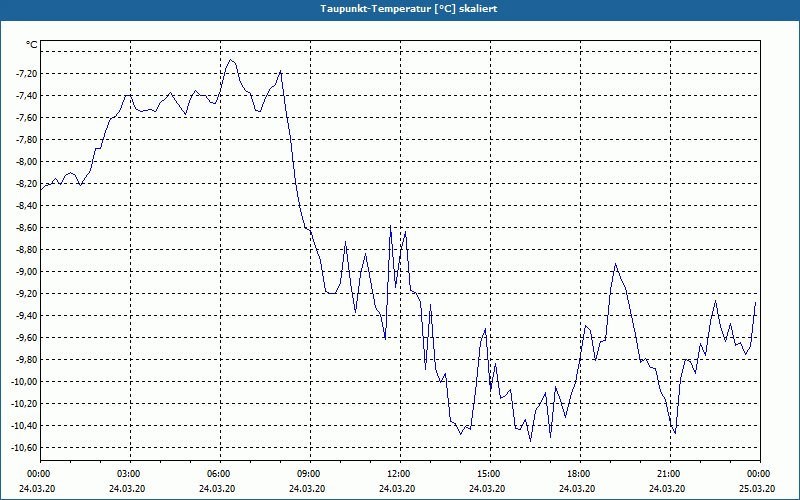Screen dimensions: 800x500
Task: Click the "21:00" time label
Action: [x=669, y=474]
